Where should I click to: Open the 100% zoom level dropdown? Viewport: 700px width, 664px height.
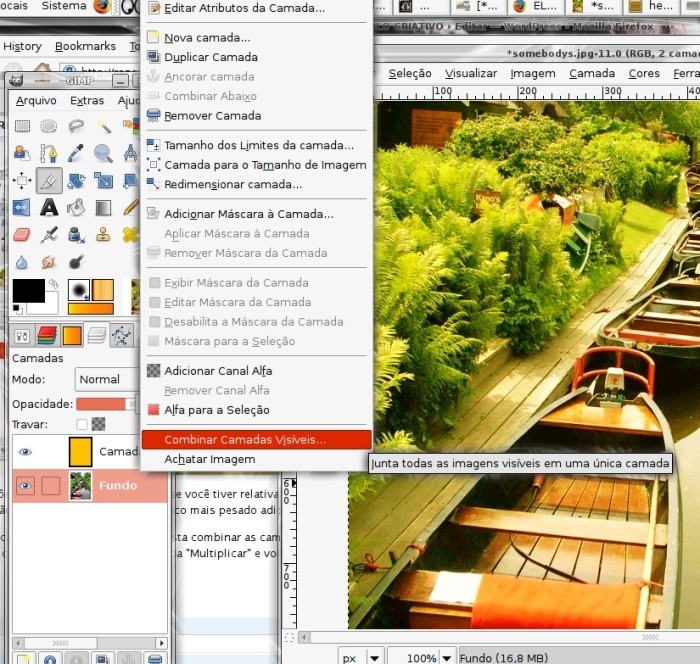pyautogui.click(x=422, y=657)
